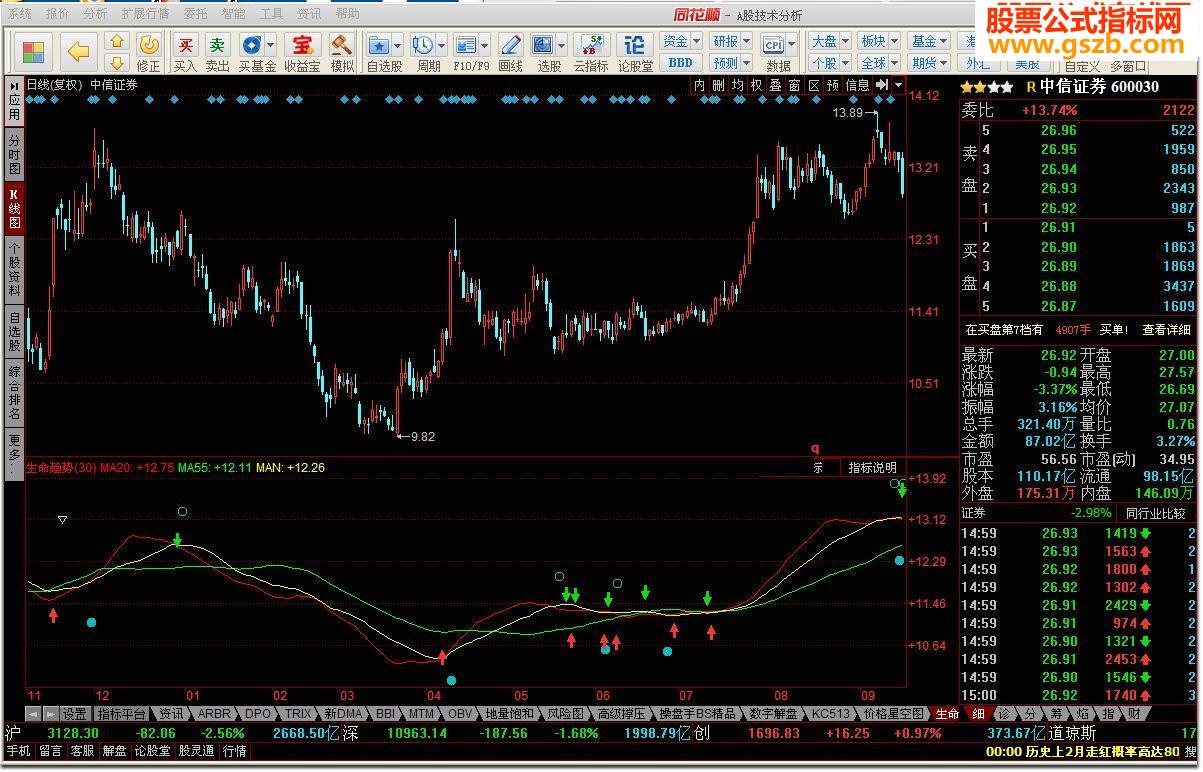The width and height of the screenshot is (1203, 772).
Task: Expand the 买基金 dropdown arrow
Action: tap(271, 46)
